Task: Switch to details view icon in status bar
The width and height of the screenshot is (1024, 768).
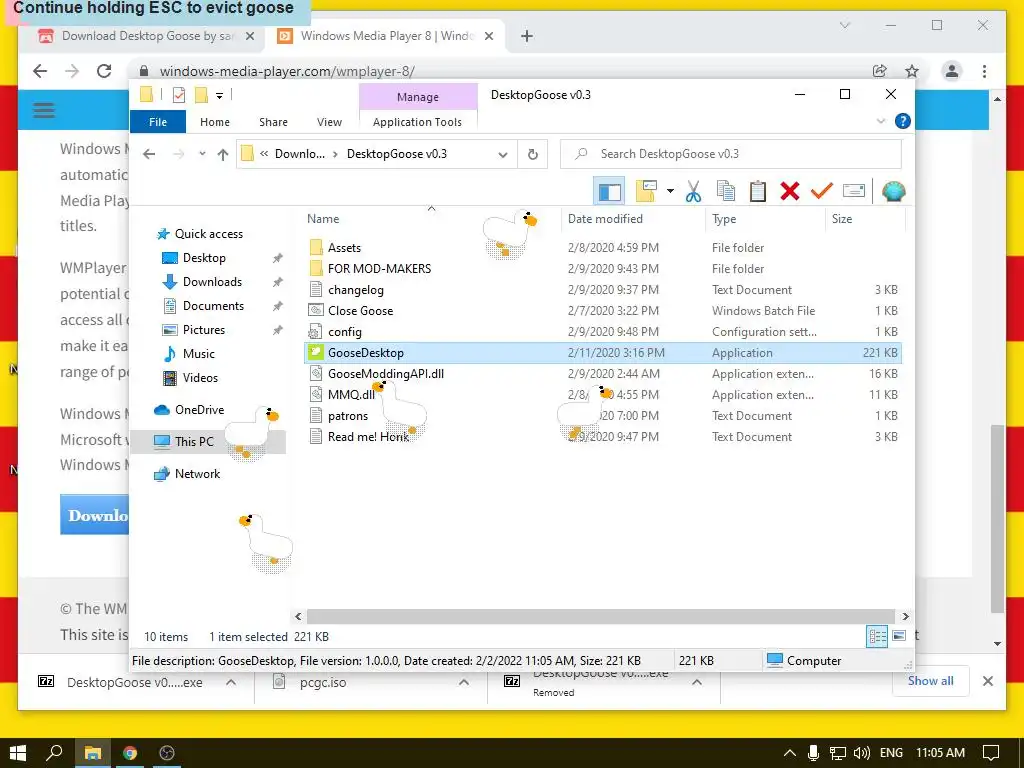Action: [876, 636]
